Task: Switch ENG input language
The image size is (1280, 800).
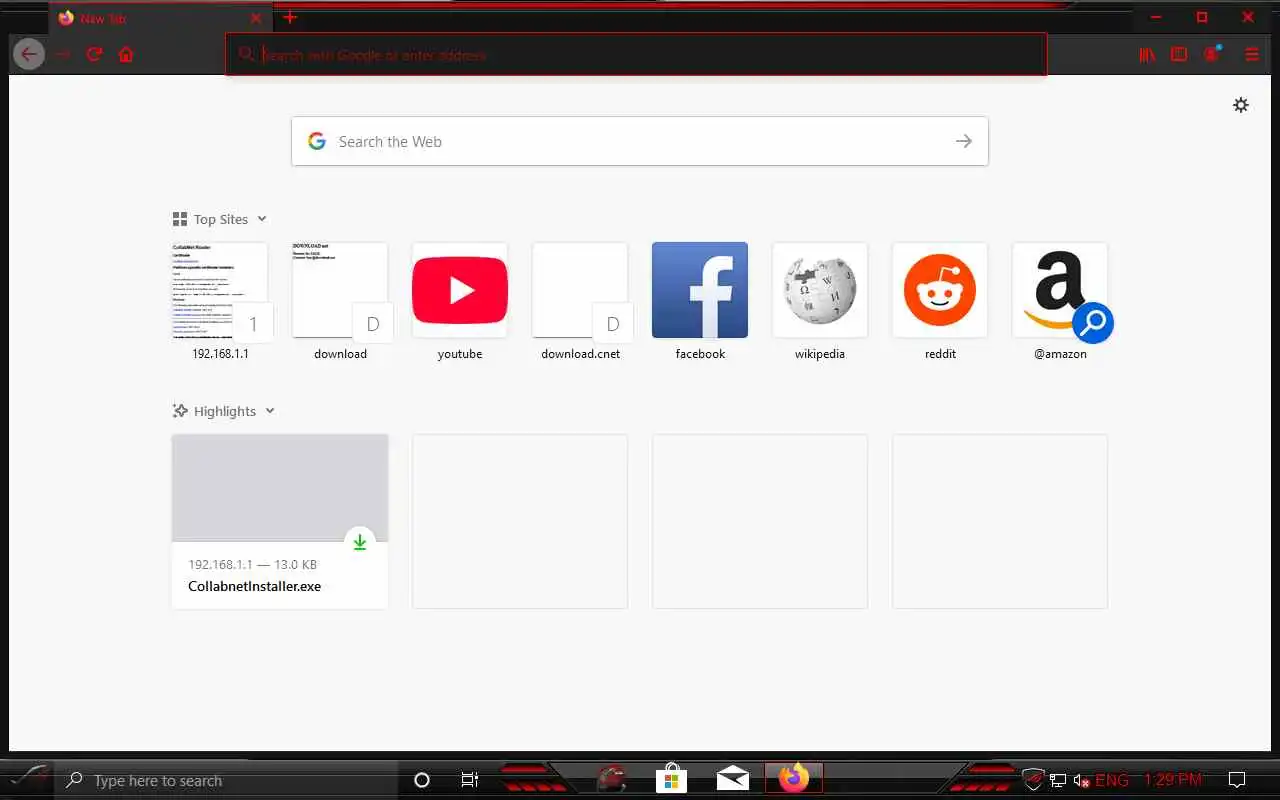Action: point(1112,780)
